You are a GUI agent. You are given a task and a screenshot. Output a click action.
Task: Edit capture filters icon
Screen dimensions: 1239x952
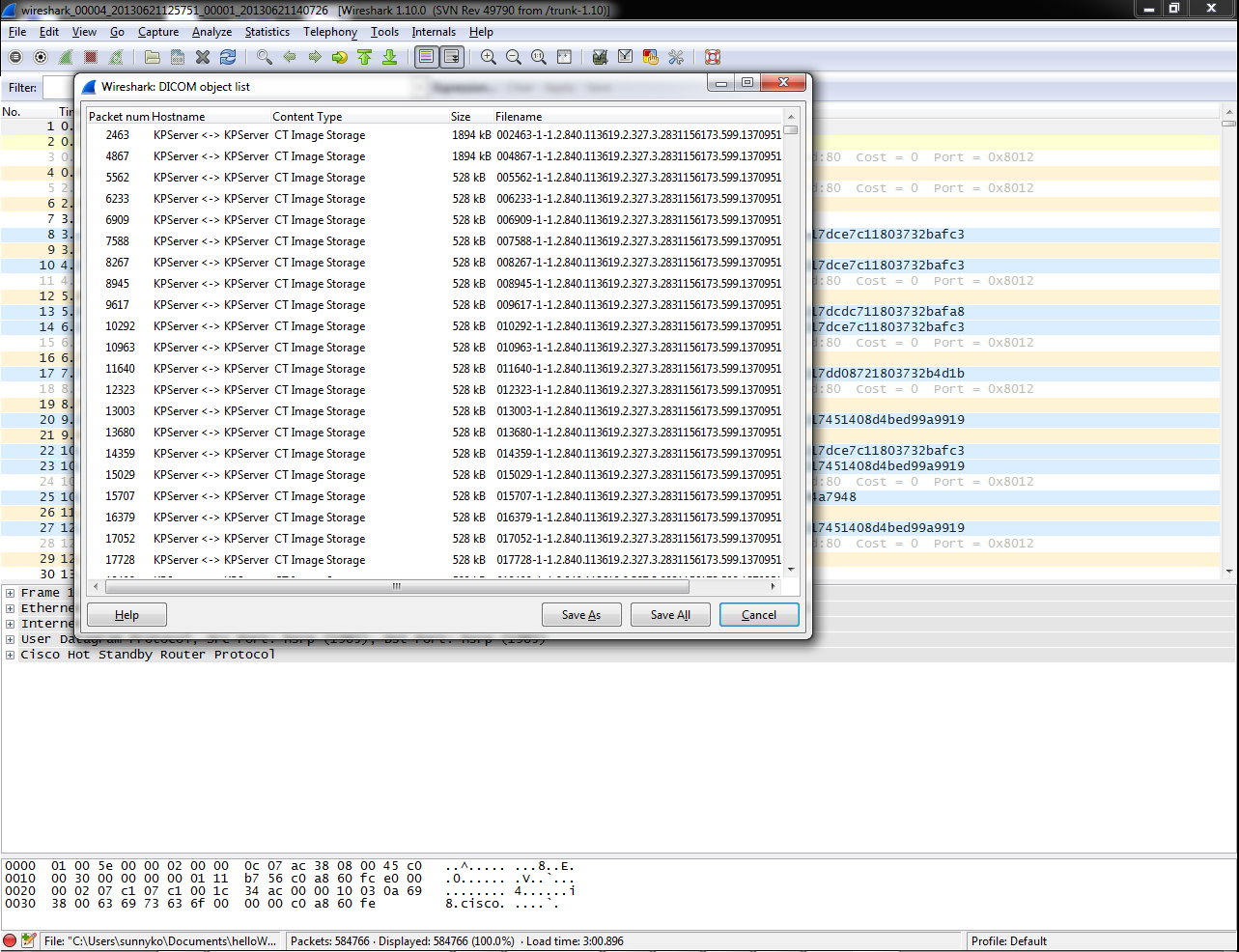tap(601, 58)
